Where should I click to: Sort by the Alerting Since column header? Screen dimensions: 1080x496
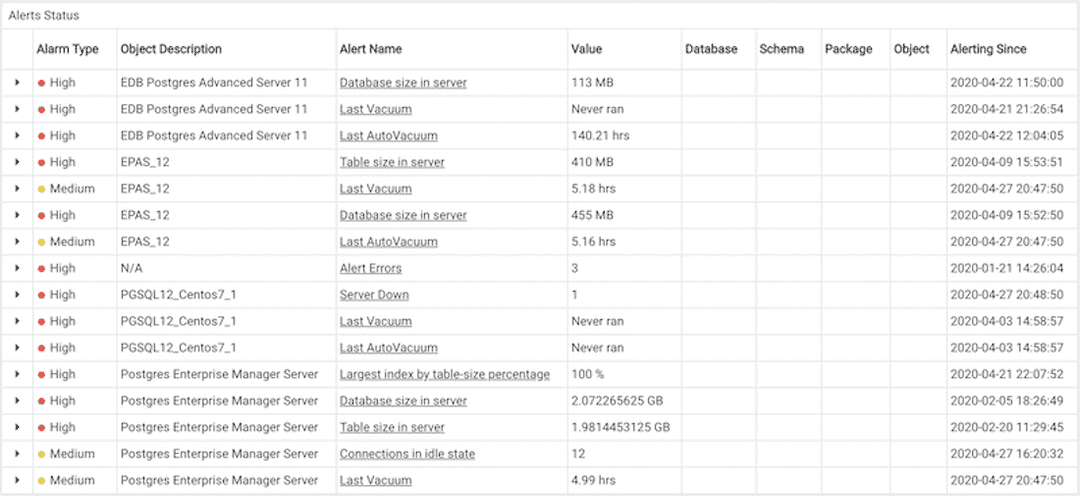988,49
